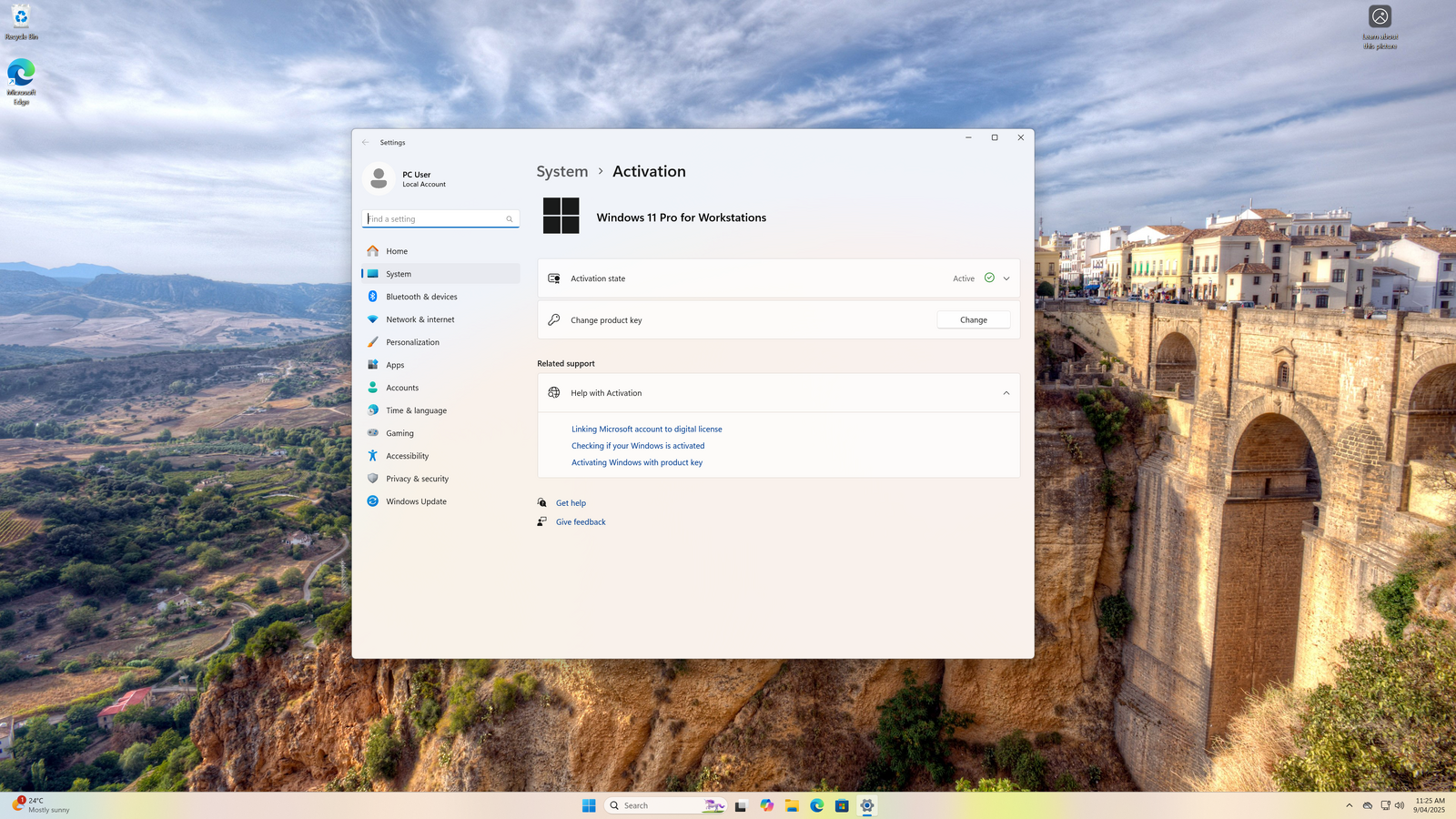Click the Find a setting search box
The image size is (1456, 819).
point(440,219)
